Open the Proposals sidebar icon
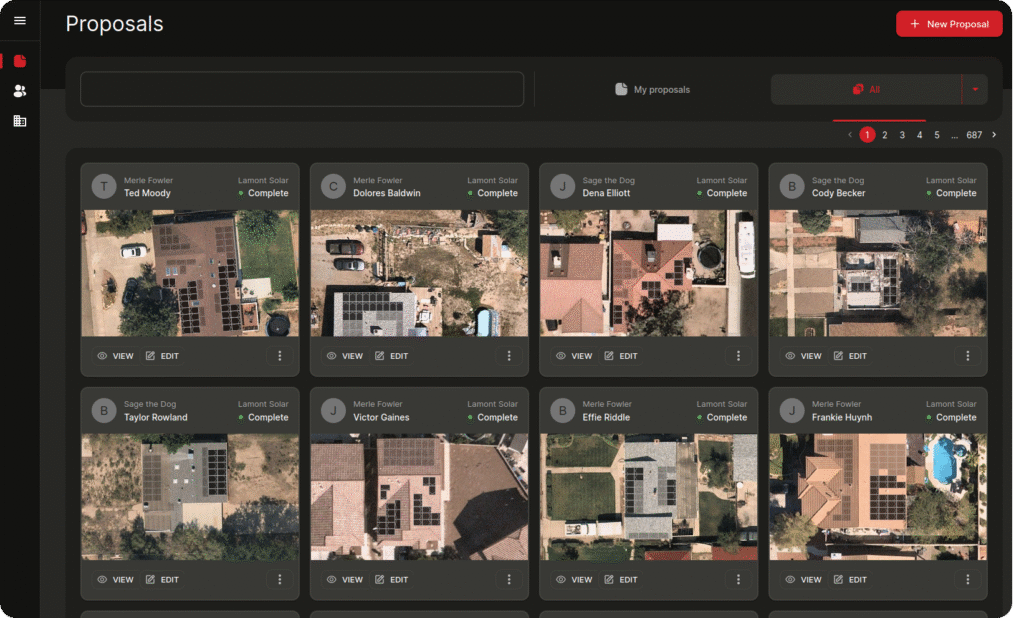Viewport: 1024px width, 618px height. 20,61
